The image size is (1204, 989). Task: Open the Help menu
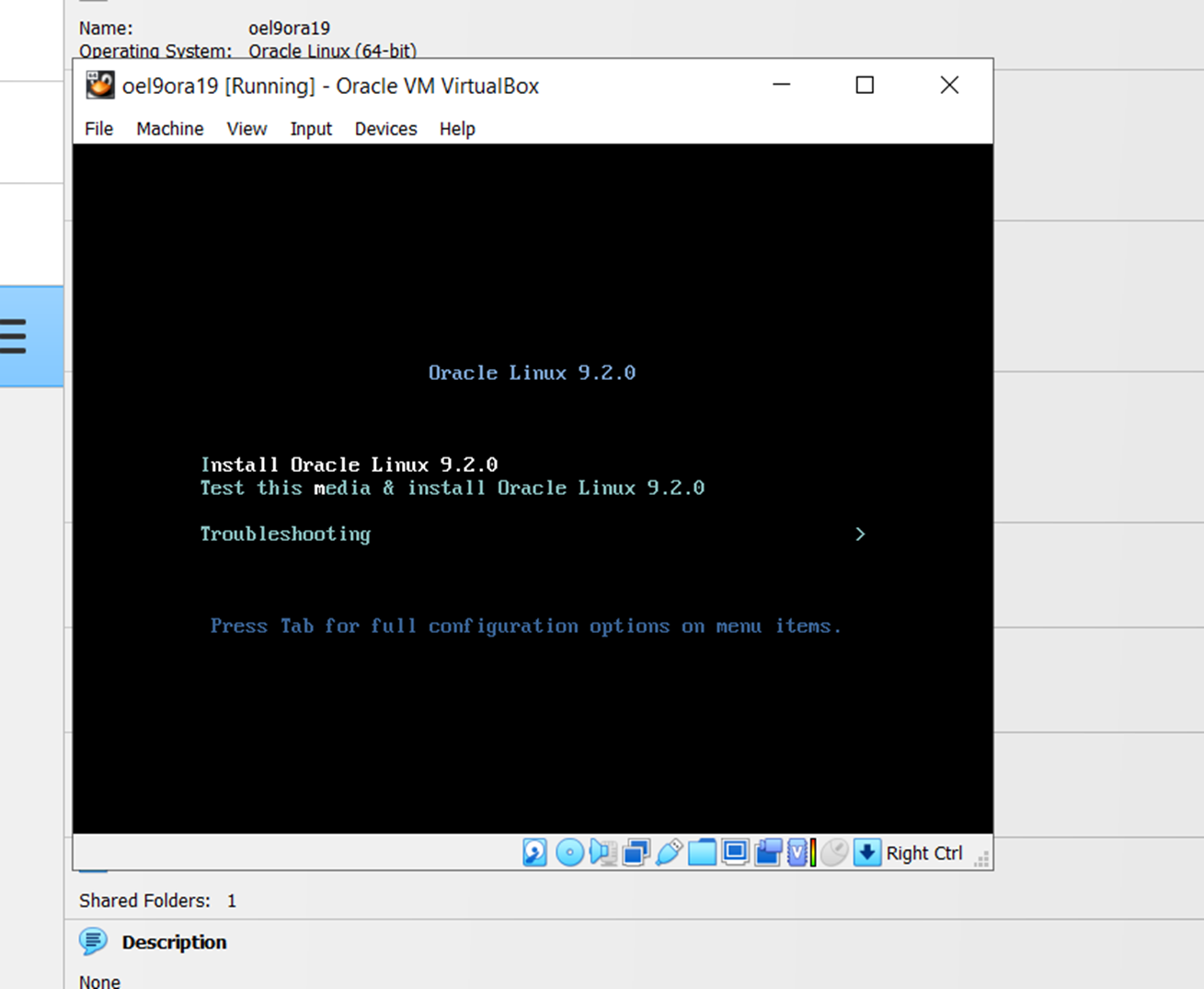click(x=457, y=129)
